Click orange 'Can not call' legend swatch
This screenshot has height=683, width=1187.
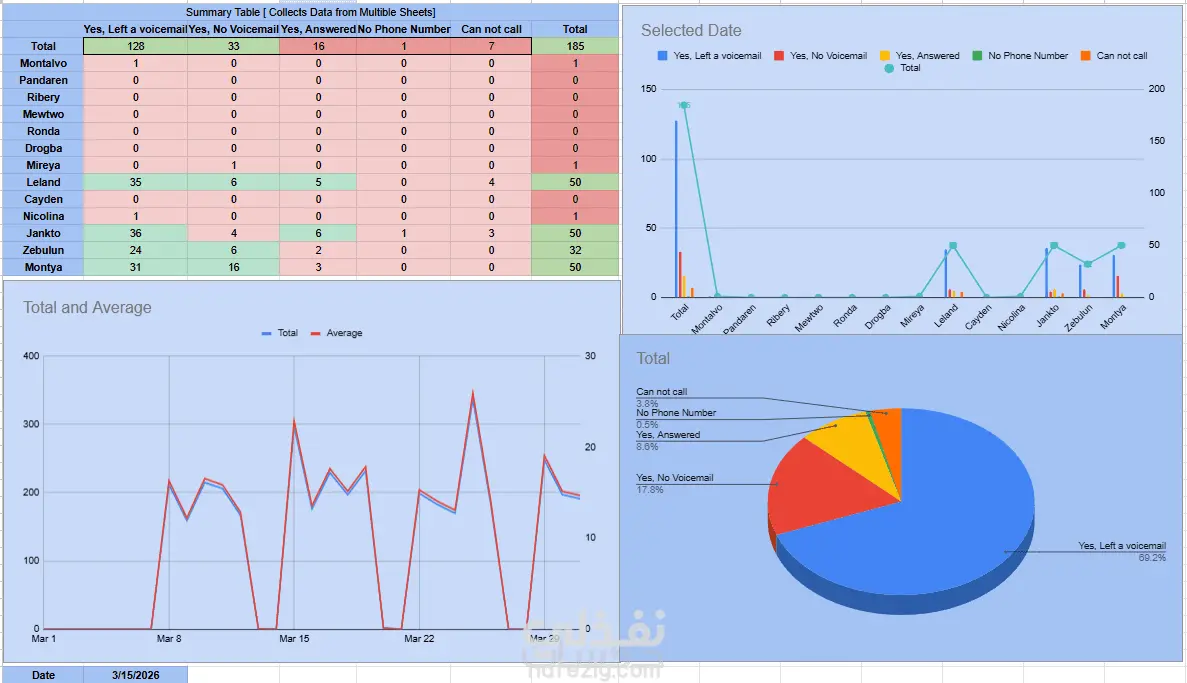tap(1086, 56)
